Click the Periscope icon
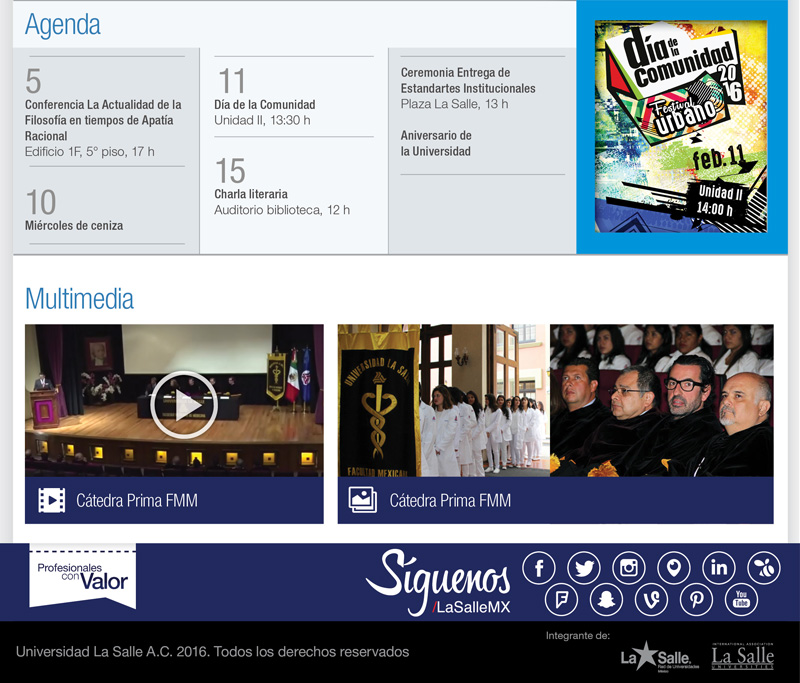800x683 pixels. [674, 568]
